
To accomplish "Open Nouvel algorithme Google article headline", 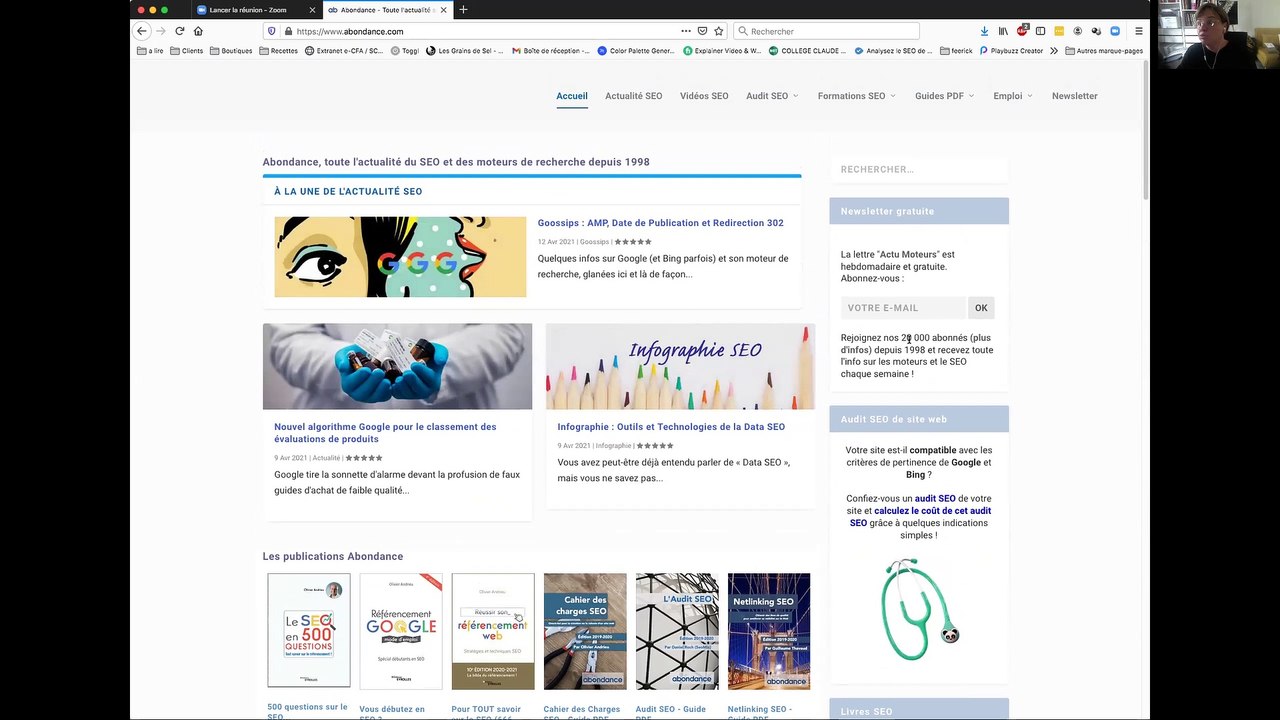I will [385, 433].
